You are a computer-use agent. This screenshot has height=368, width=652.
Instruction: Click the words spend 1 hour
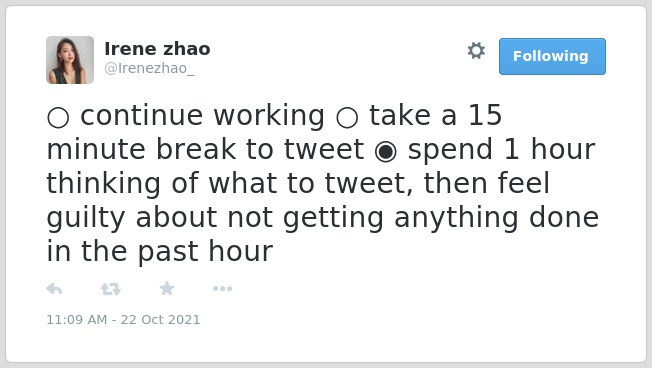[501, 150]
